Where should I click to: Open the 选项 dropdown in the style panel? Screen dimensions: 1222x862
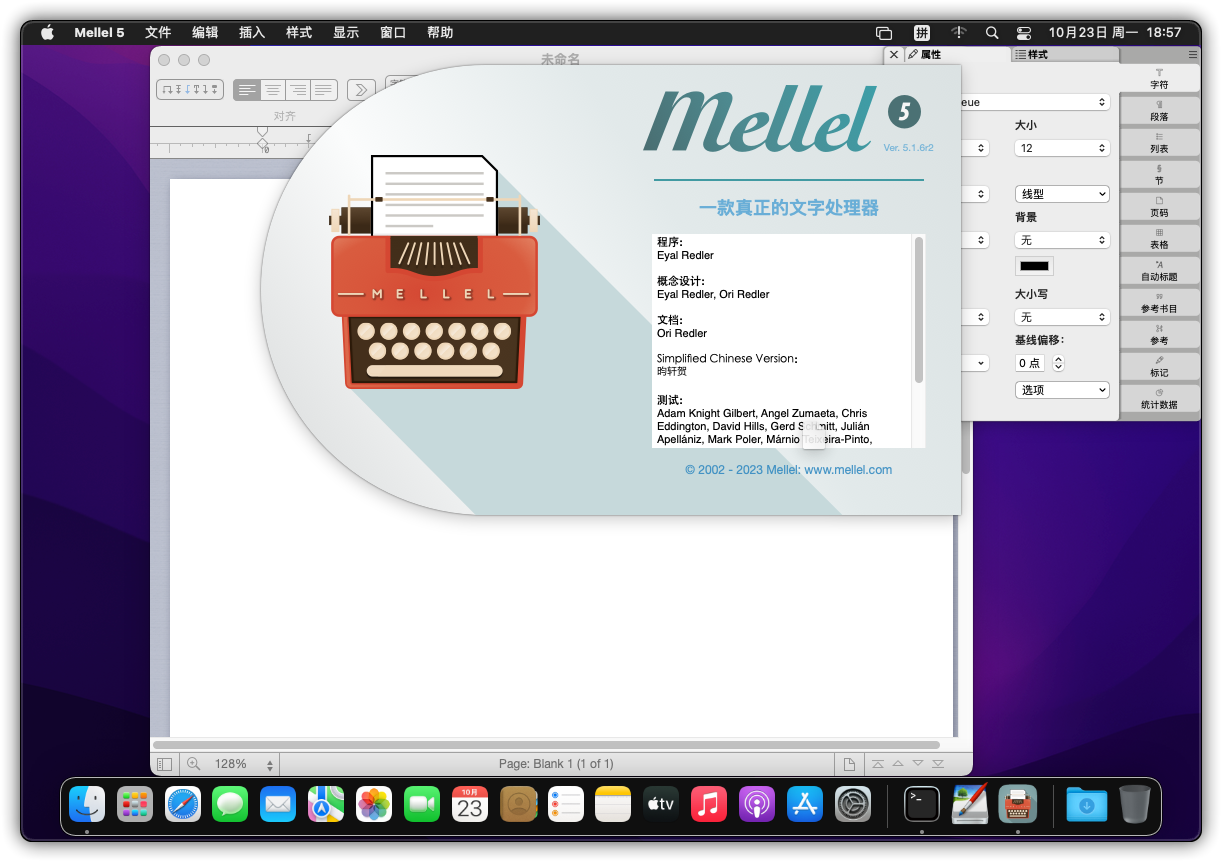tap(1061, 389)
